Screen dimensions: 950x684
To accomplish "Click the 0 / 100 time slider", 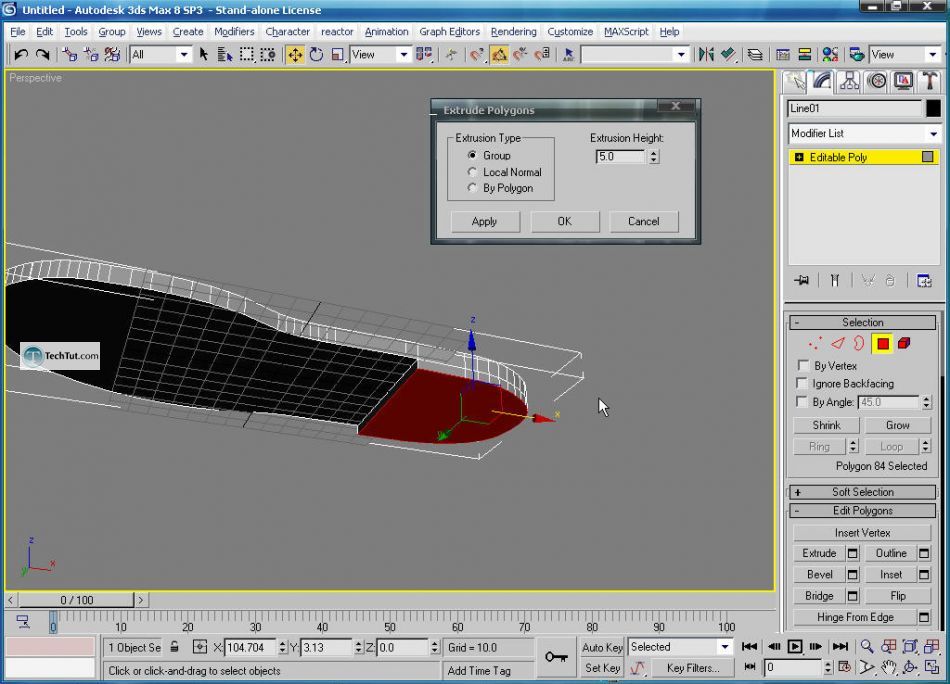I will pos(76,600).
